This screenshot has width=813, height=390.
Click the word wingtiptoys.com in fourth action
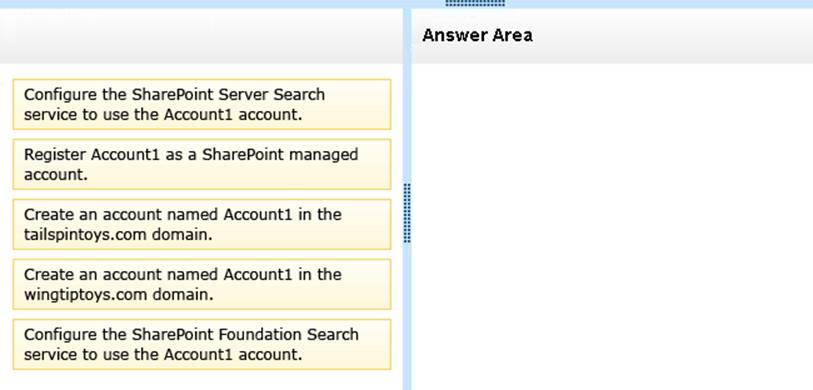[85, 295]
